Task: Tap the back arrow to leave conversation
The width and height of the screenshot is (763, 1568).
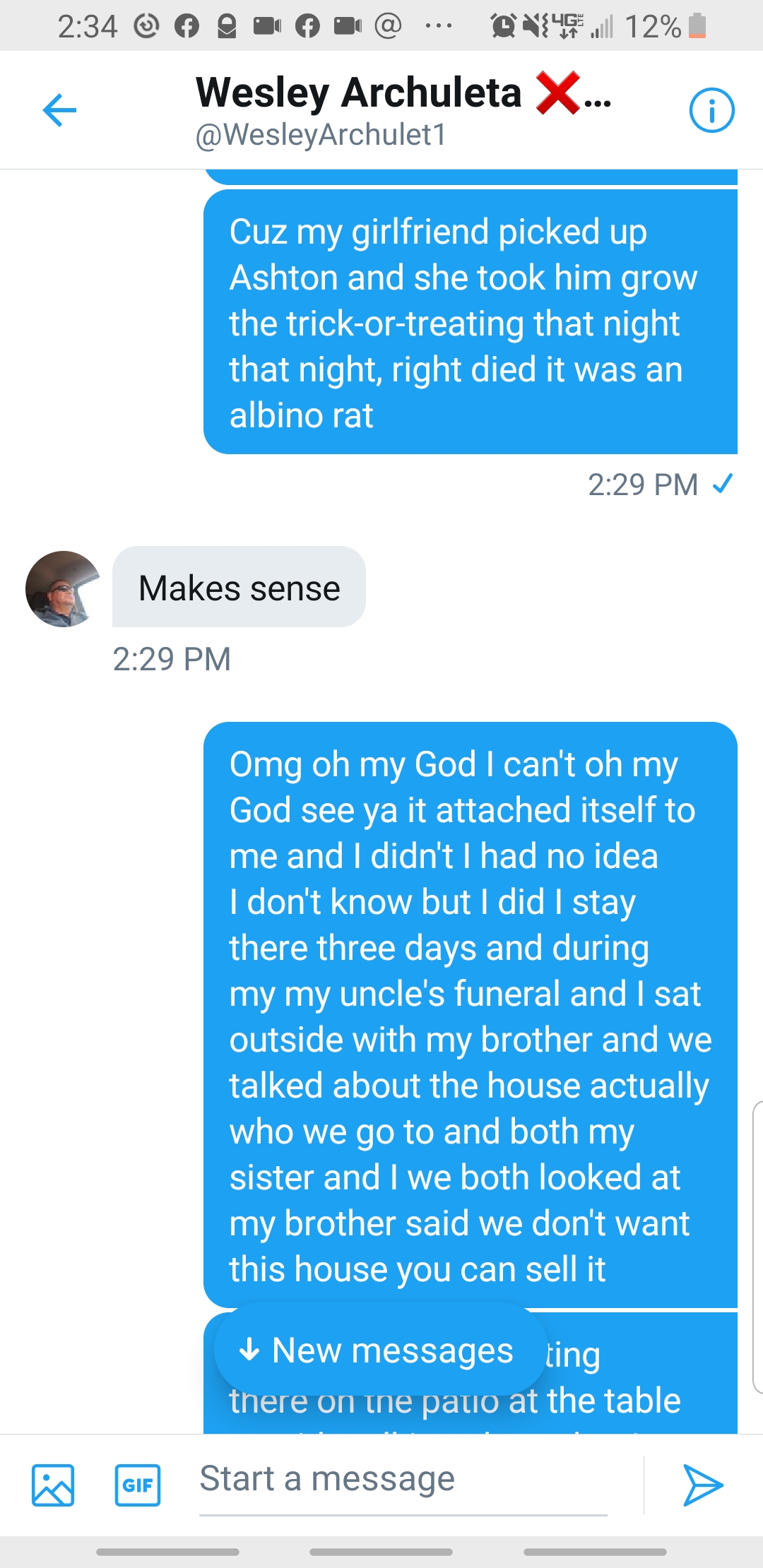Action: (59, 110)
